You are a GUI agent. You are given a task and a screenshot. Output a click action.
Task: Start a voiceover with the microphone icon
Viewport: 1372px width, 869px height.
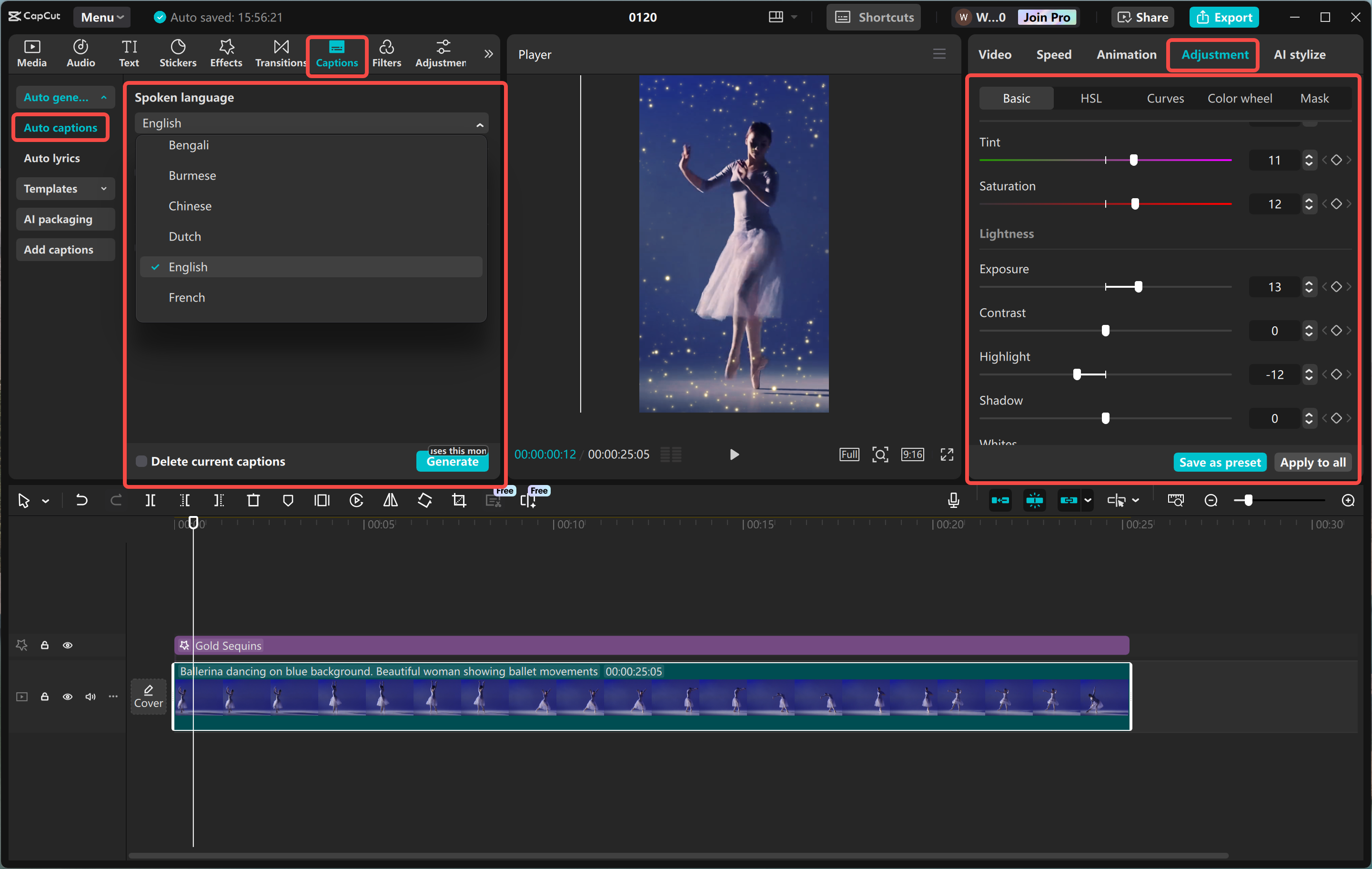tap(953, 500)
